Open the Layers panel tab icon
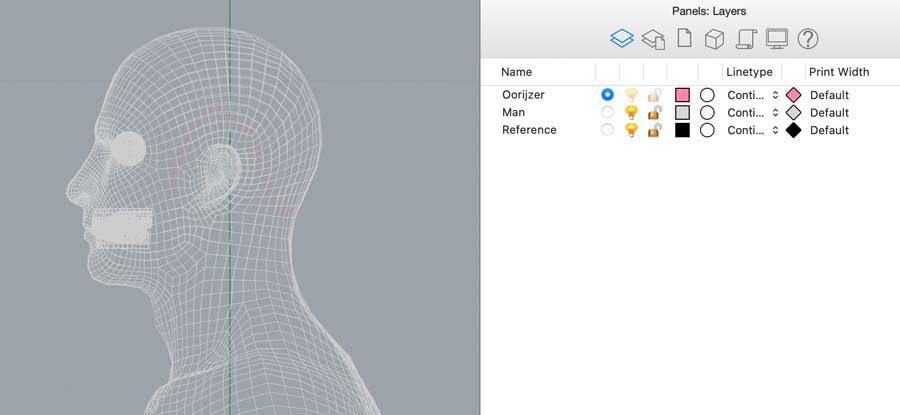 point(622,38)
